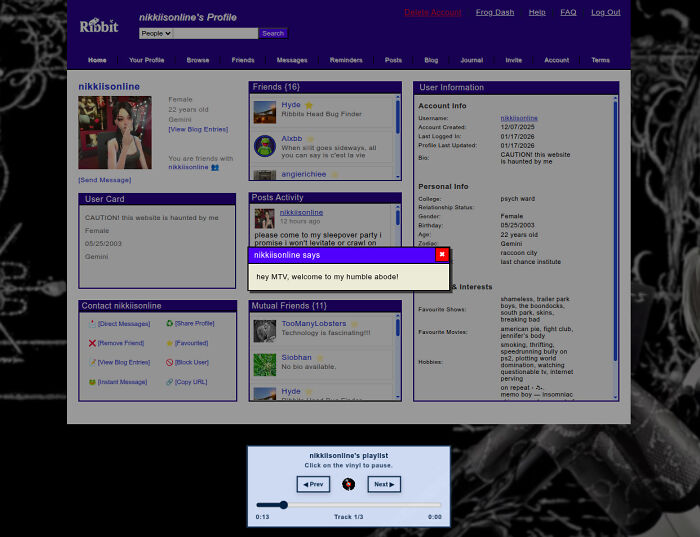Click nikkiisonline's profile picture

pos(115,133)
